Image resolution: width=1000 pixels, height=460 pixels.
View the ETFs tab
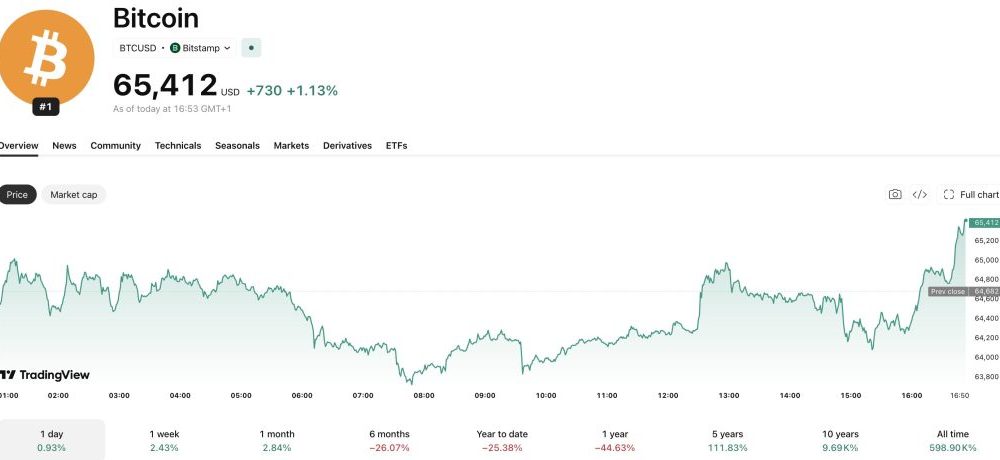click(396, 145)
